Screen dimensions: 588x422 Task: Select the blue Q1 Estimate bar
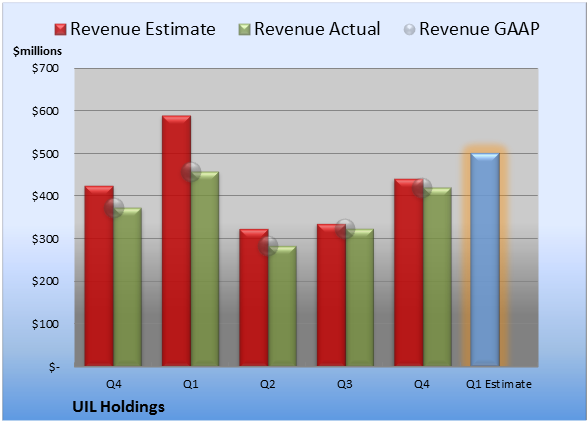click(485, 260)
